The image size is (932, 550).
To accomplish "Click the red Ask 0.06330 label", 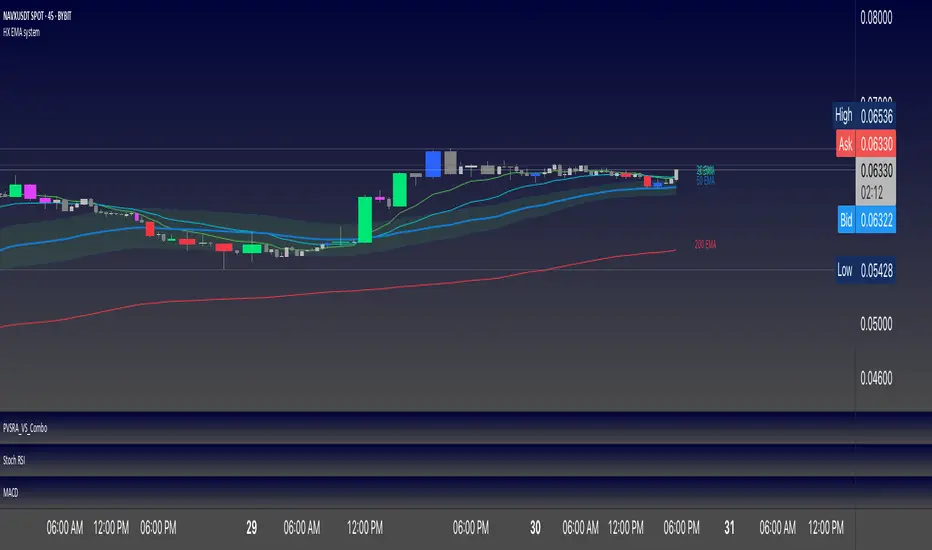I will click(x=865, y=144).
